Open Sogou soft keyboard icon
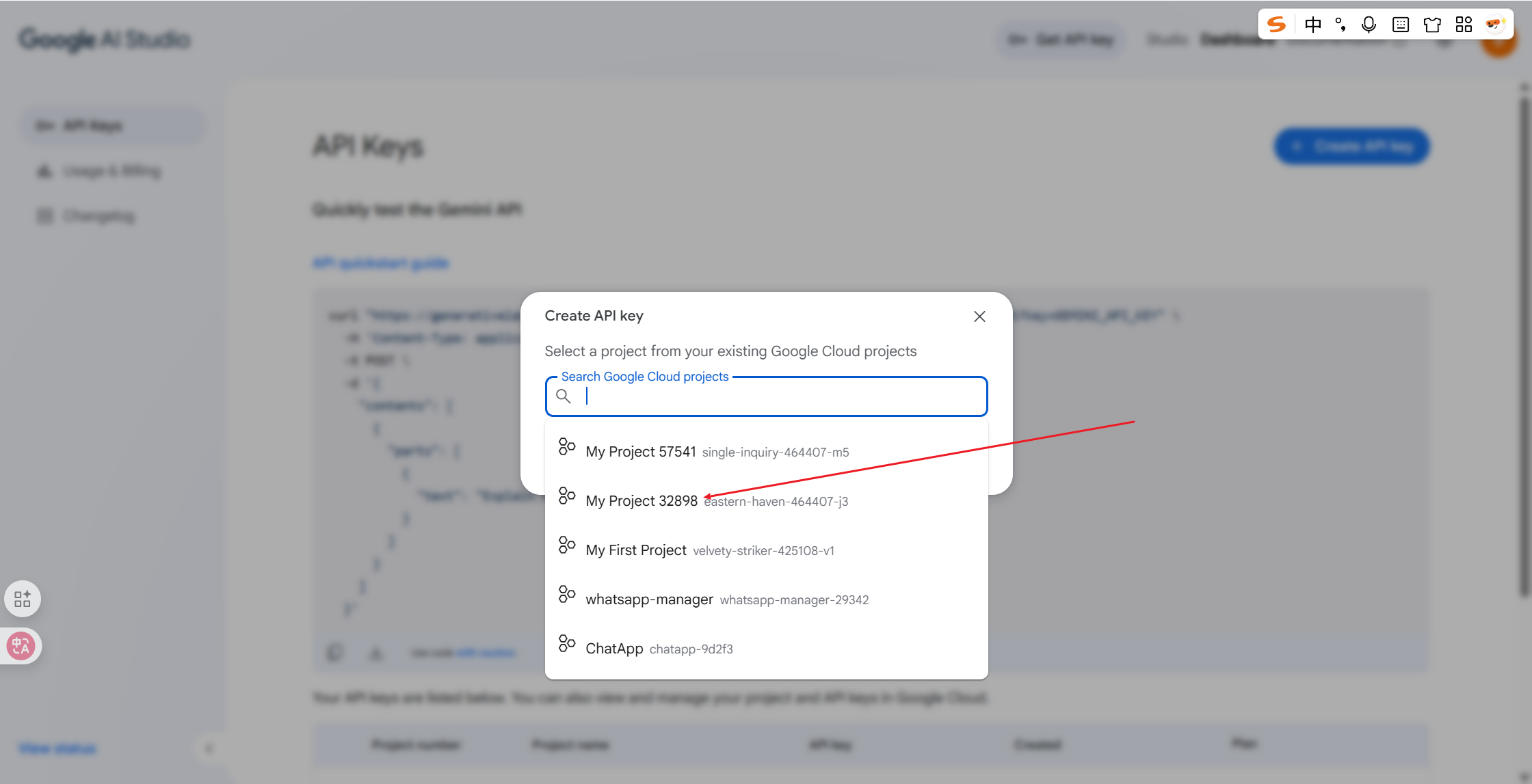The height and width of the screenshot is (784, 1532). 1400,25
